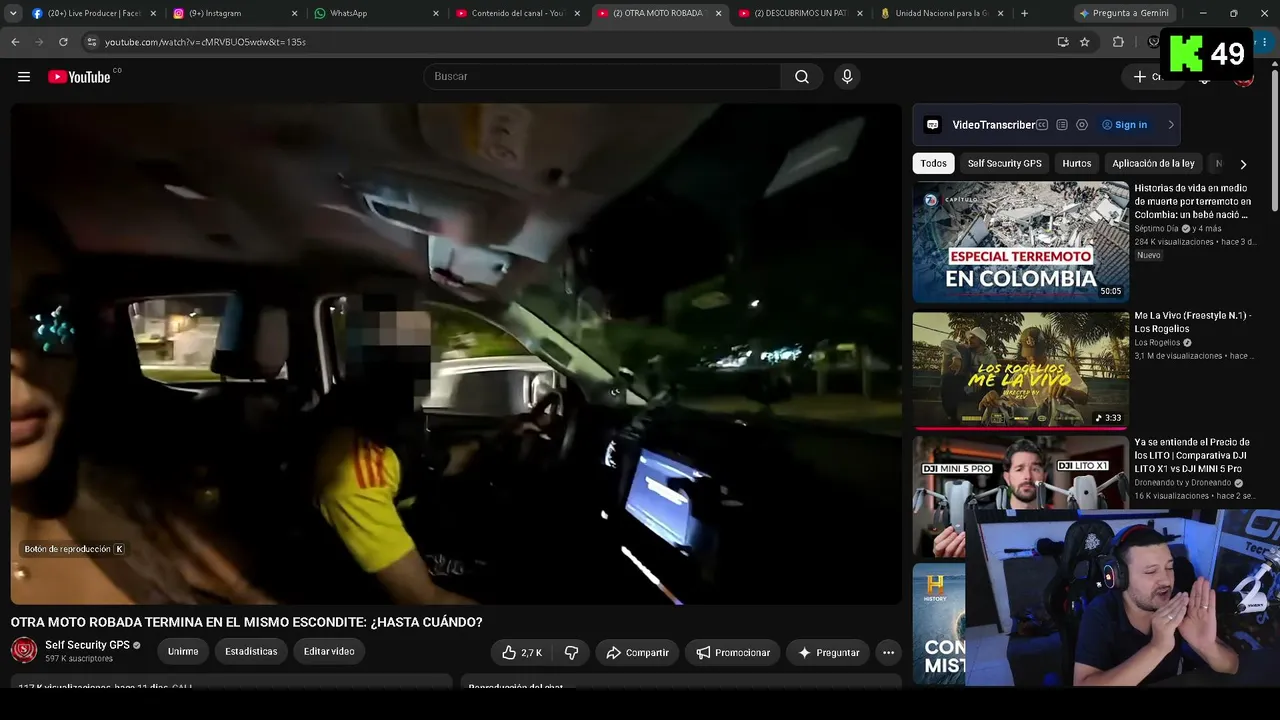Screen dimensions: 1280x720
Task: Open a new browser tab
Action: click(x=1024, y=13)
